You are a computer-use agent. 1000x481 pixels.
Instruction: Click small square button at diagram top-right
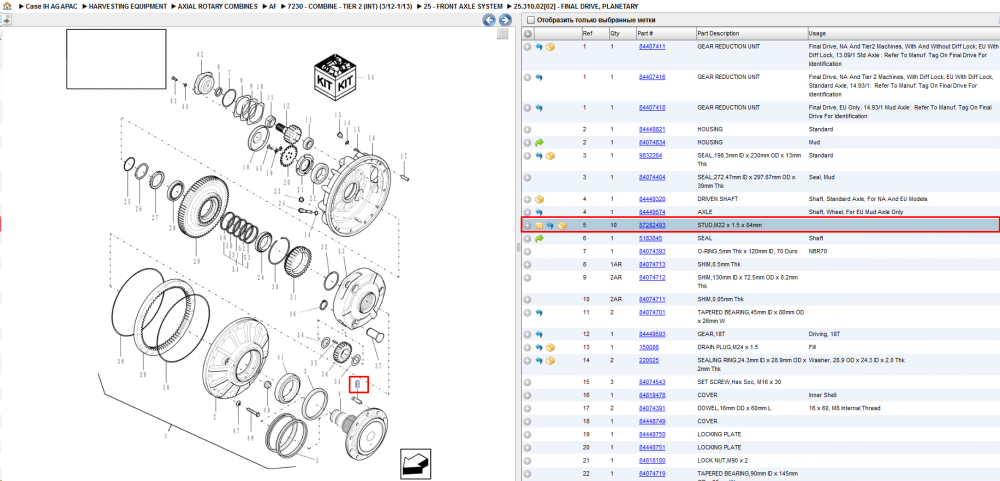503,34
